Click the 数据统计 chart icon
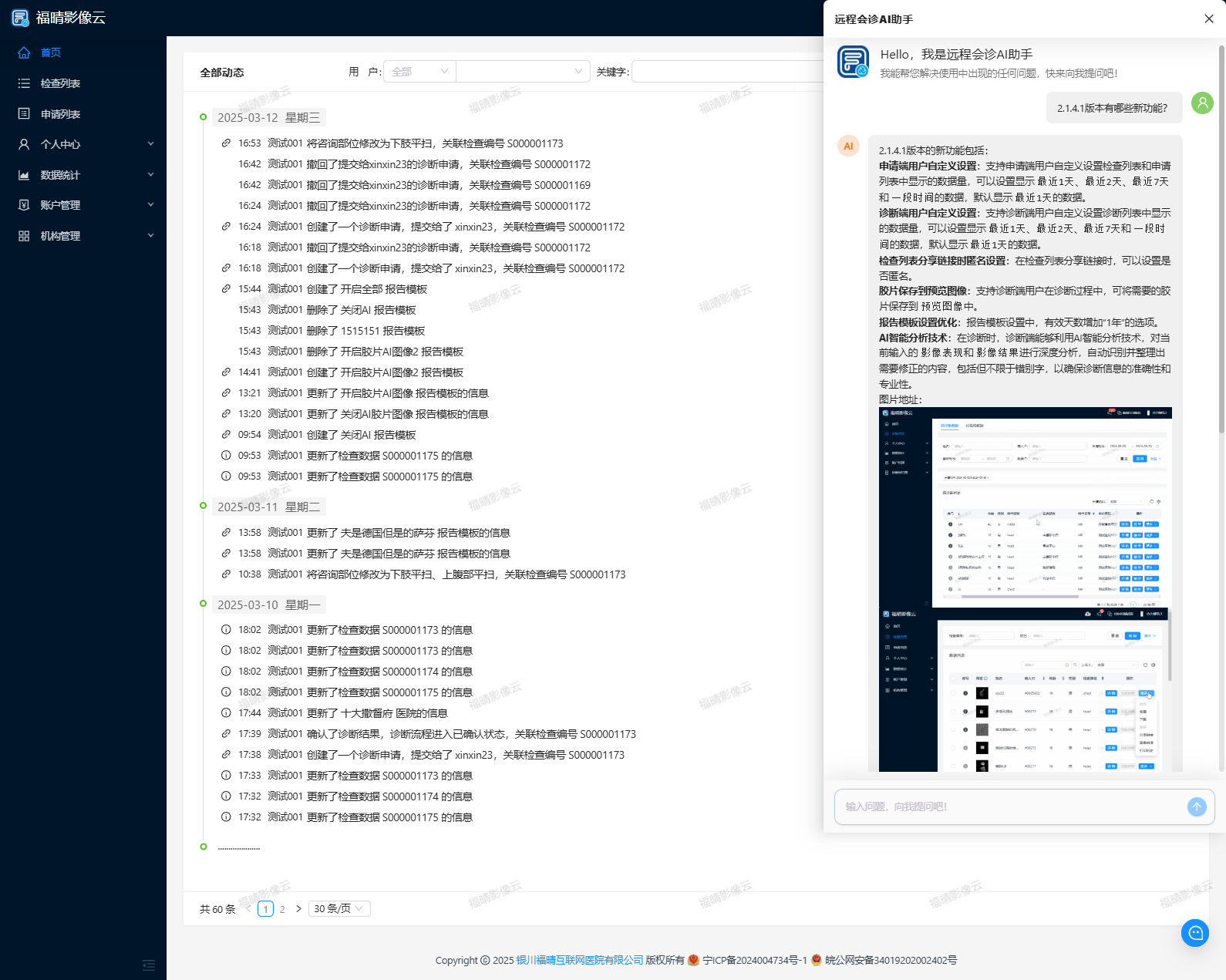The width and height of the screenshot is (1226, 980). click(x=24, y=175)
